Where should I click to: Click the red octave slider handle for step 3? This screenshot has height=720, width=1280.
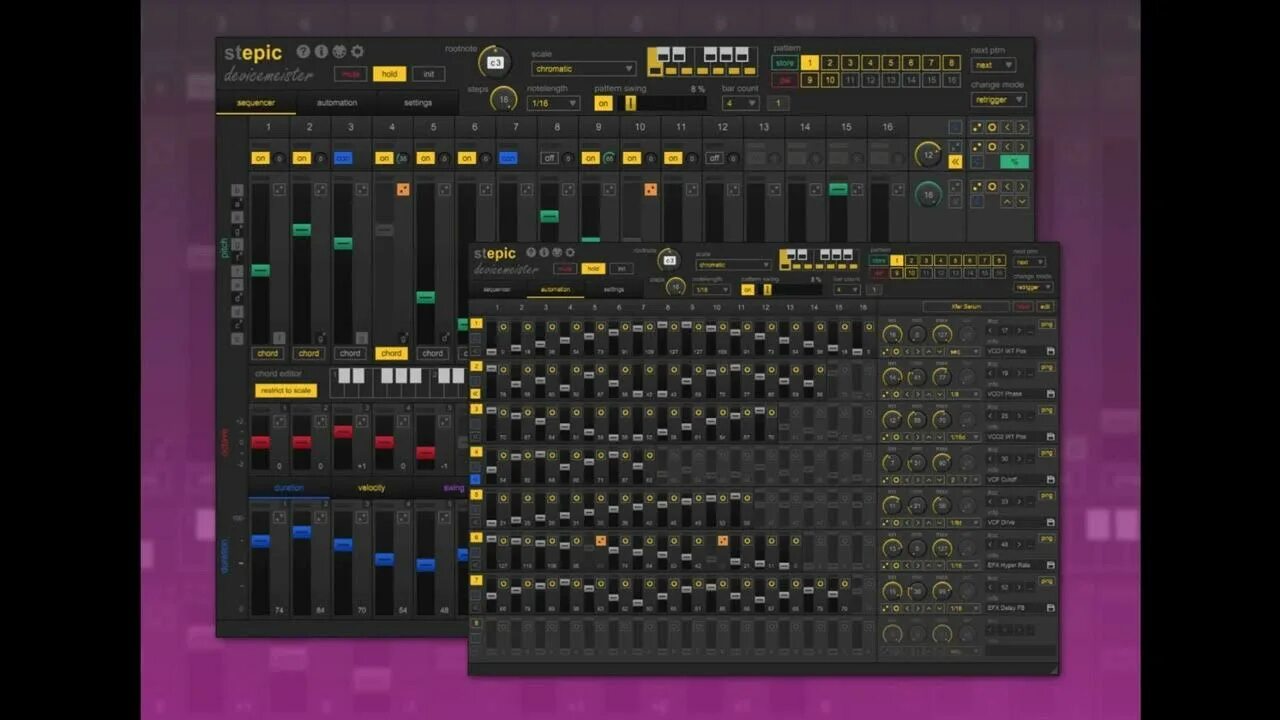(343, 432)
